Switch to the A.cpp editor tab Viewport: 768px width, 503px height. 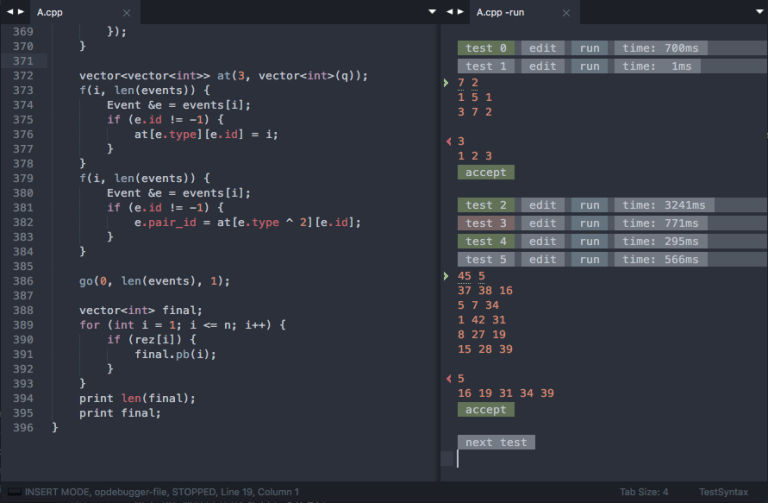[50, 13]
